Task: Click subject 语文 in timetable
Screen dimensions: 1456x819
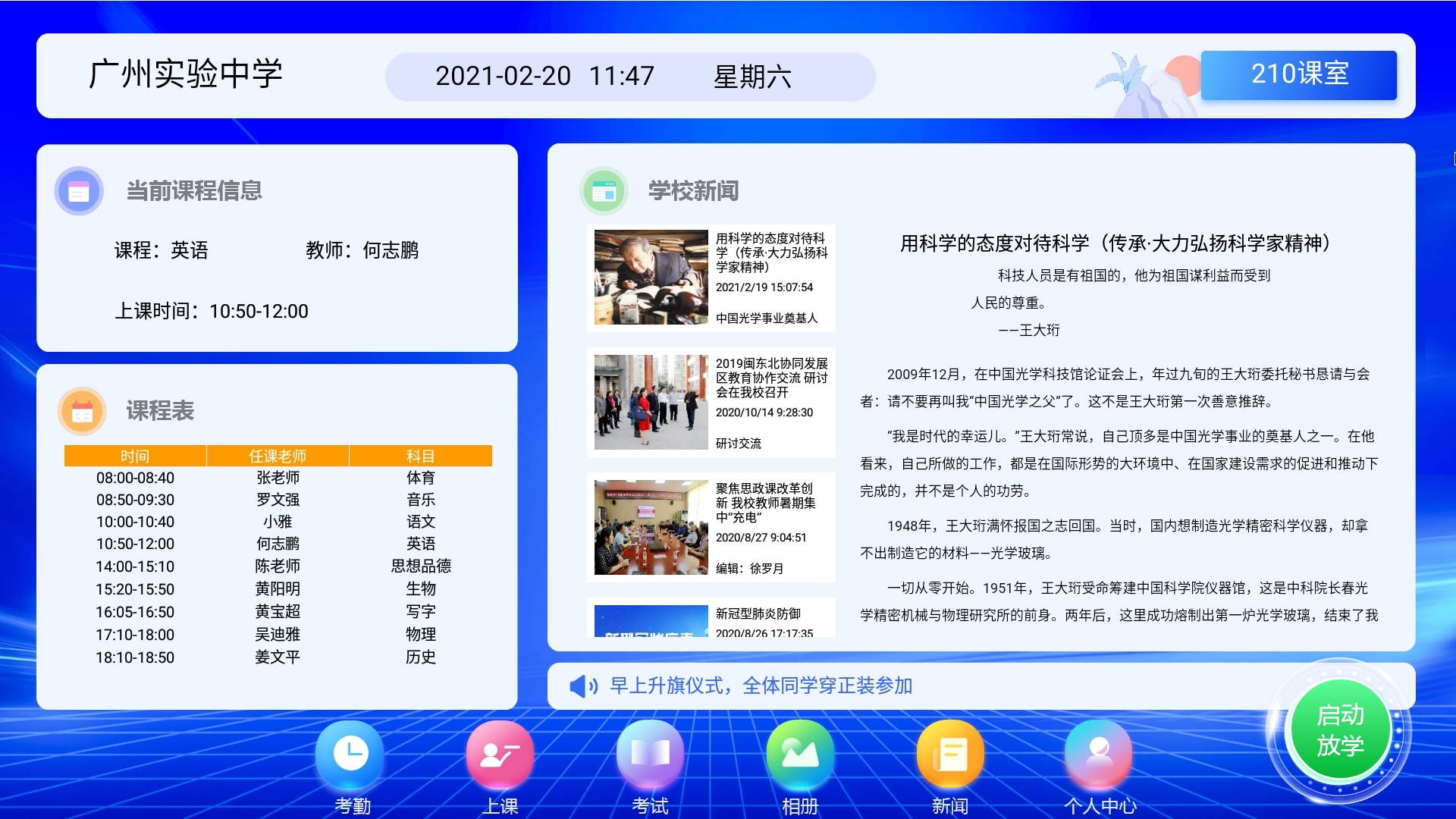Action: click(x=421, y=522)
